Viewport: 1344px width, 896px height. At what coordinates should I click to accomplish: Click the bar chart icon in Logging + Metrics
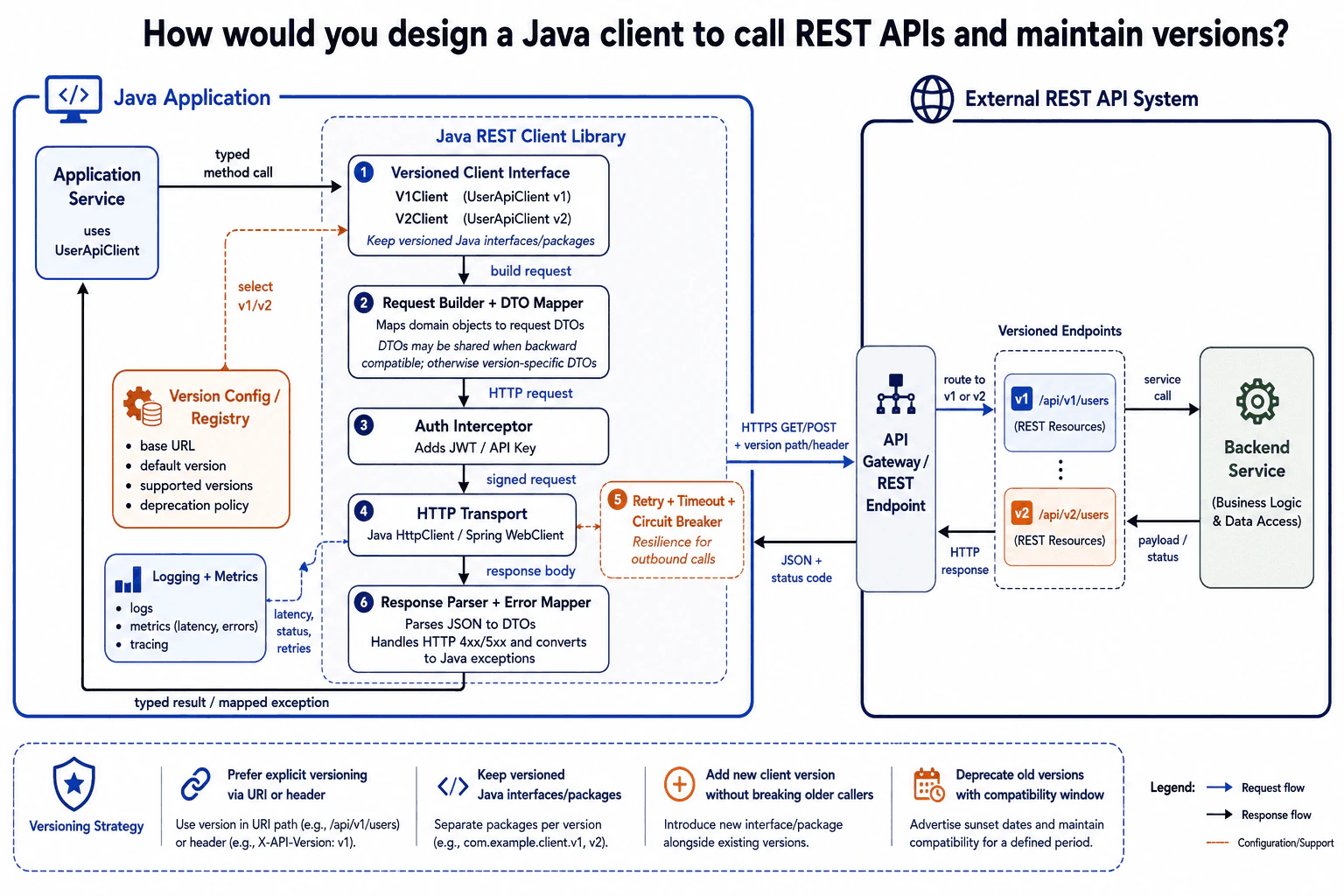[128, 579]
